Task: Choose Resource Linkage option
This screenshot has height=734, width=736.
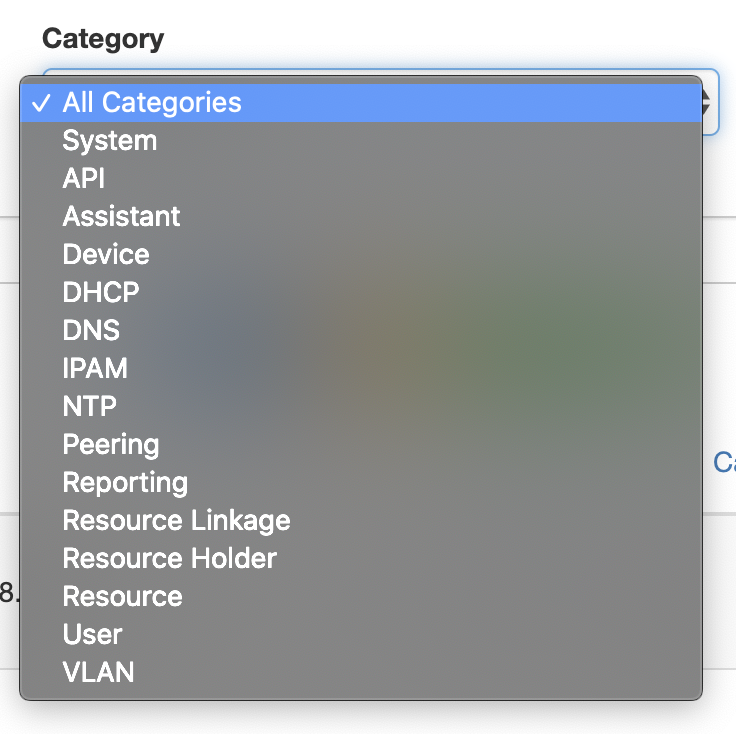Action: click(x=176, y=520)
